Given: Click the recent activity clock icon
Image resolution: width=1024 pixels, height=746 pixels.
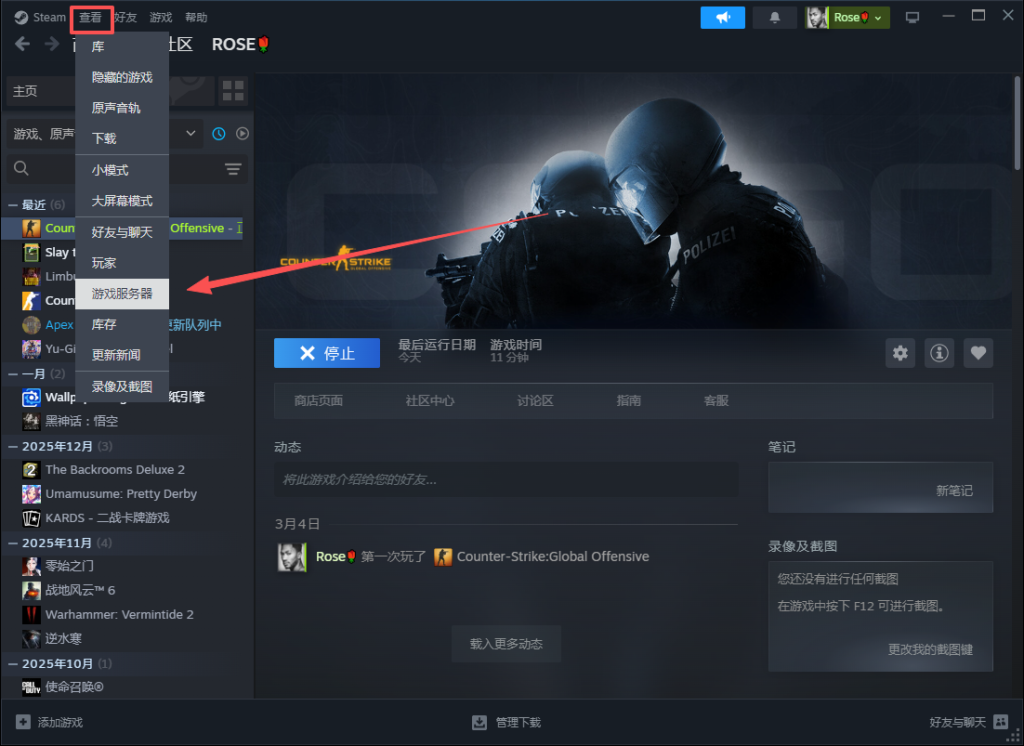Looking at the screenshot, I should tap(219, 133).
